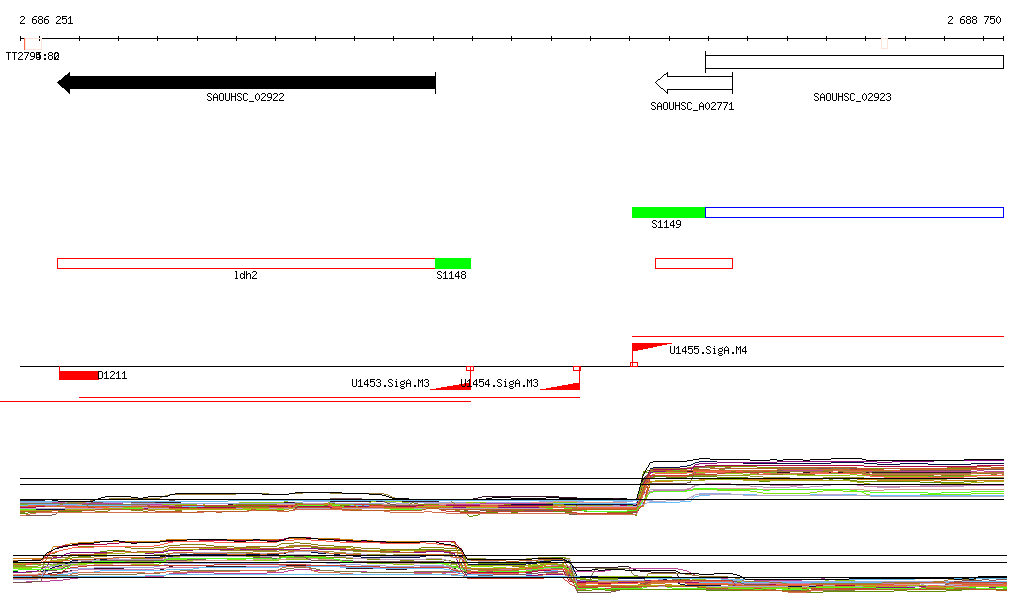Viewport: 1024px width, 611px height.
Task: Click the U1455.SigA.M4 red promoter flag
Action: click(651, 348)
